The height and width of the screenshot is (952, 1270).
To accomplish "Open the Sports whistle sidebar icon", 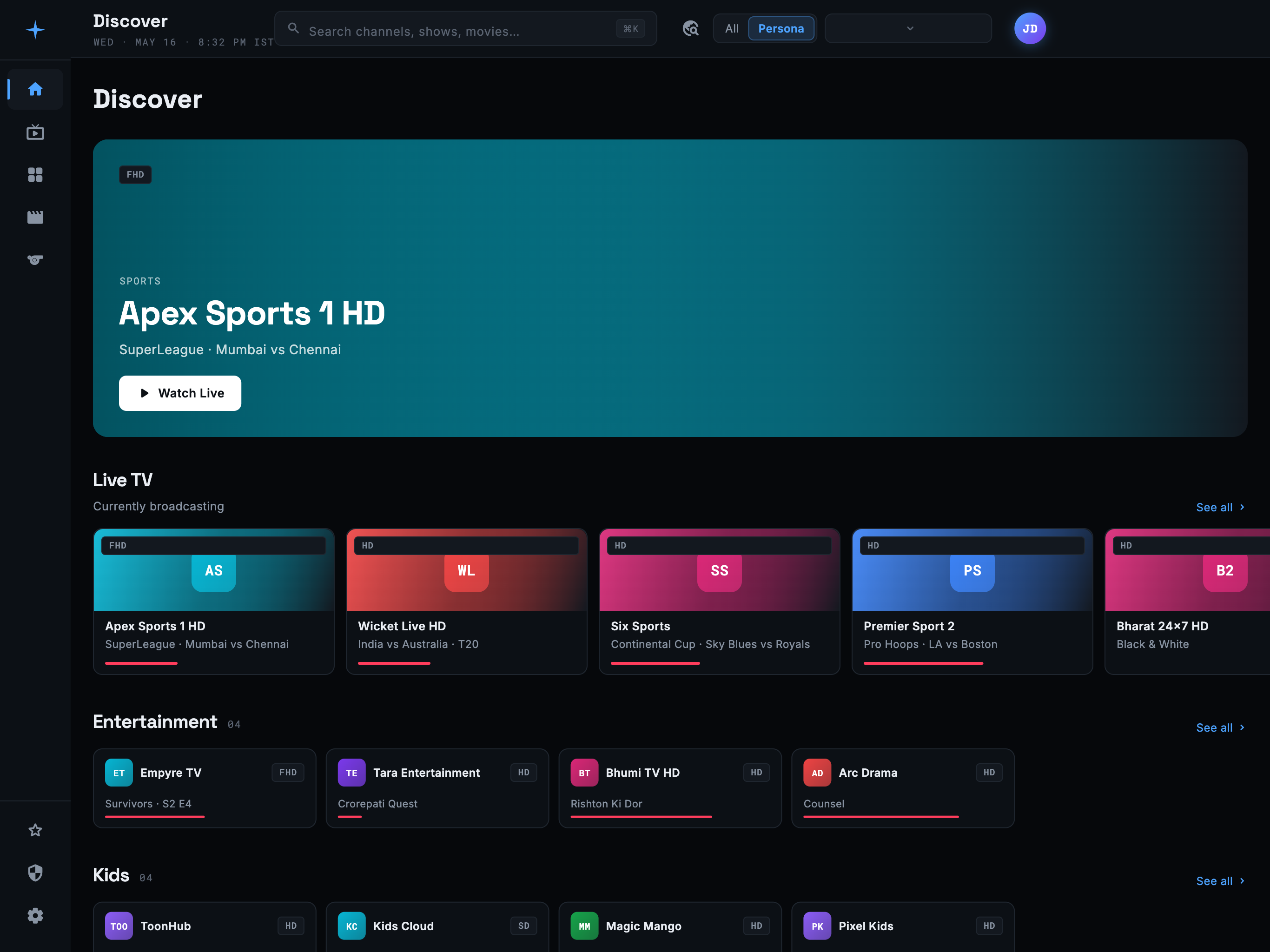I will [35, 259].
